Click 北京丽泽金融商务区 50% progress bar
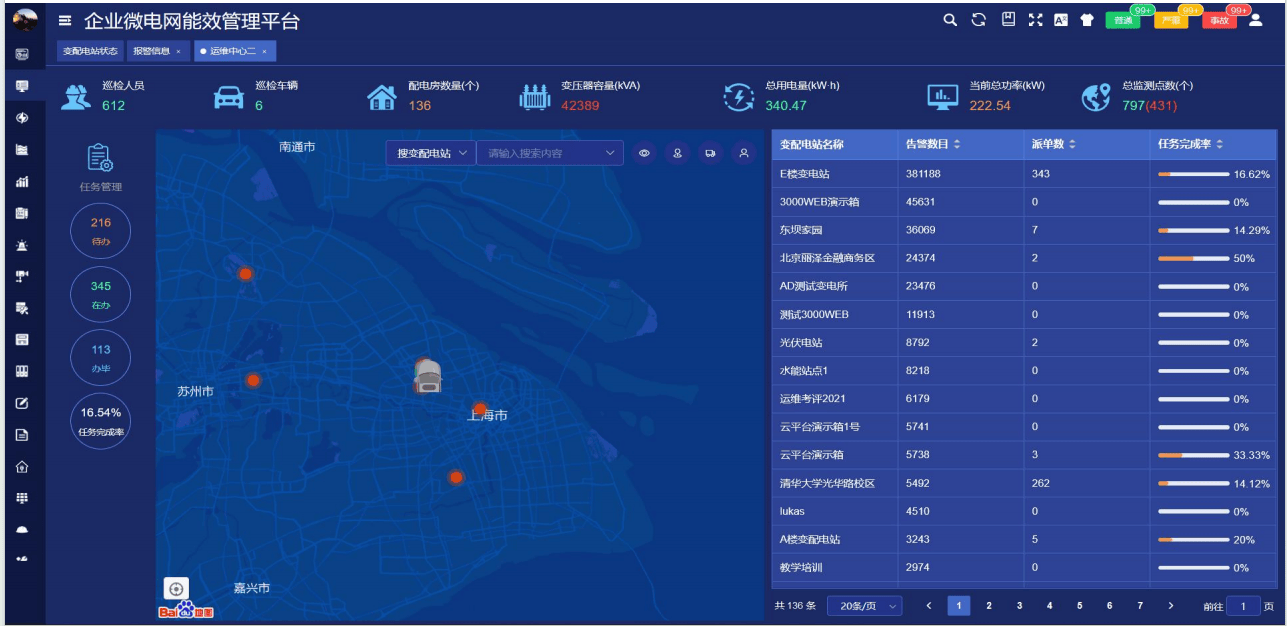The height and width of the screenshot is (626, 1287). pos(1194,258)
